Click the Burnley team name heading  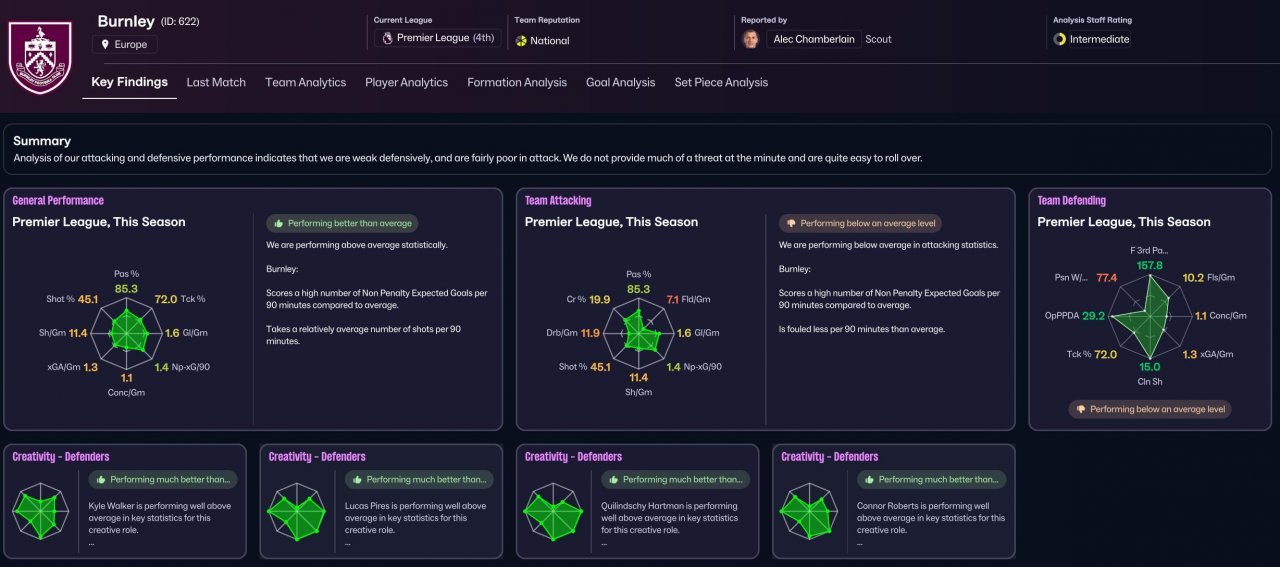(x=126, y=21)
